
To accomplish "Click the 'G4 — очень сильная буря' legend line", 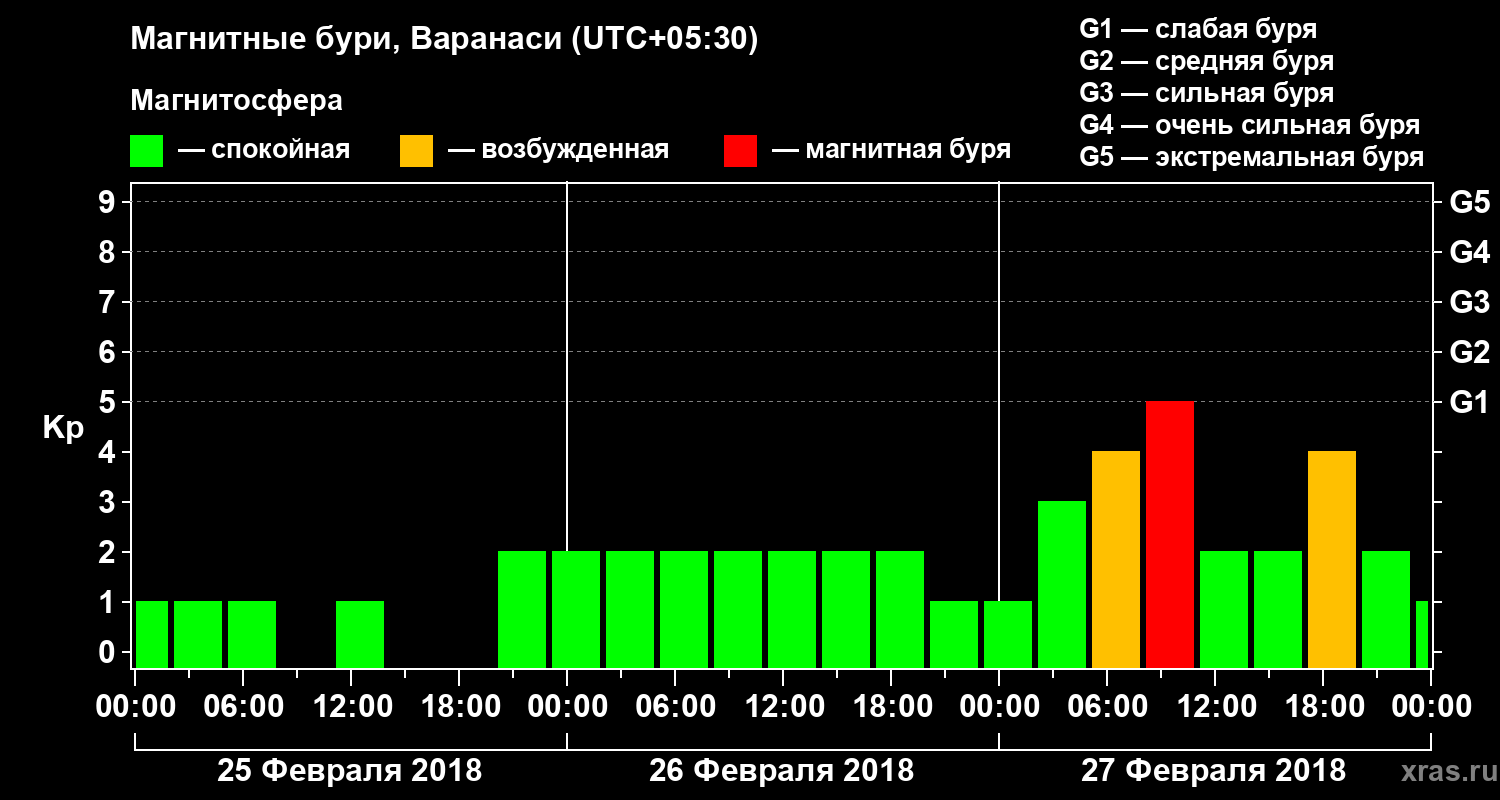I will click(x=1249, y=125).
